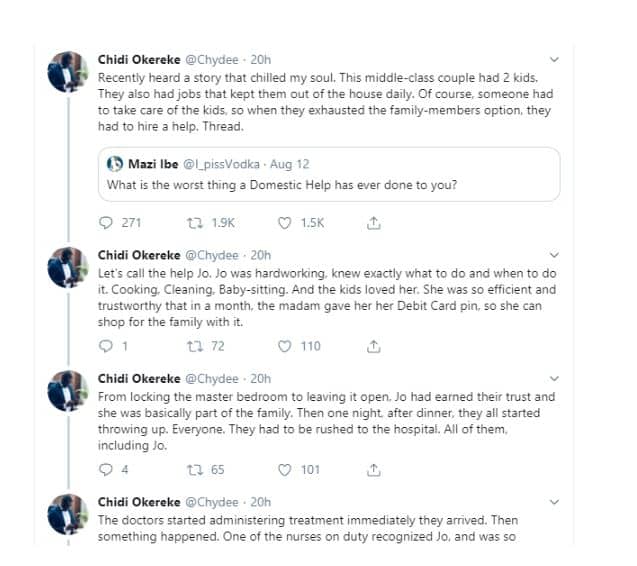Share the tweet about the Debit Card pin
The width and height of the screenshot is (637, 566).
click(x=373, y=346)
